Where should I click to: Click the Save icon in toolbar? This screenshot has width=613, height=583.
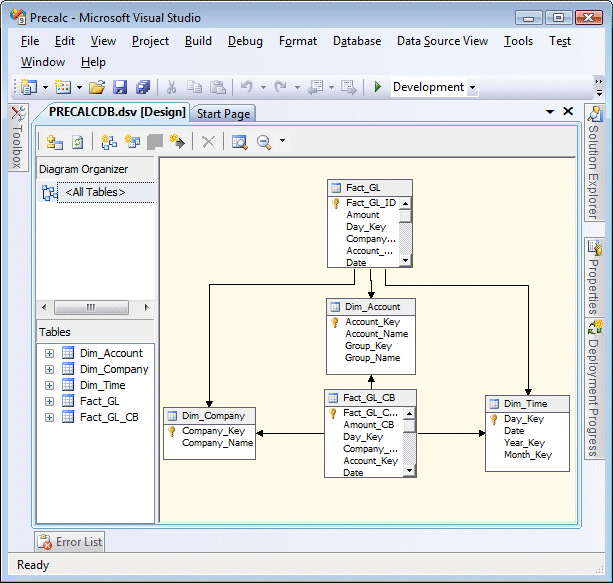[120, 88]
